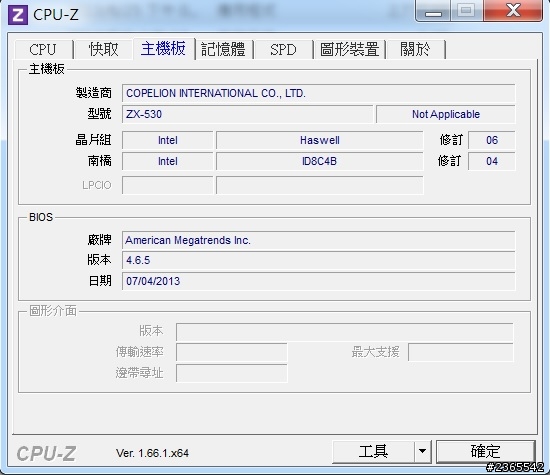The image size is (550, 475).
Task: Click the 確定 button
Action: pyautogui.click(x=485, y=451)
